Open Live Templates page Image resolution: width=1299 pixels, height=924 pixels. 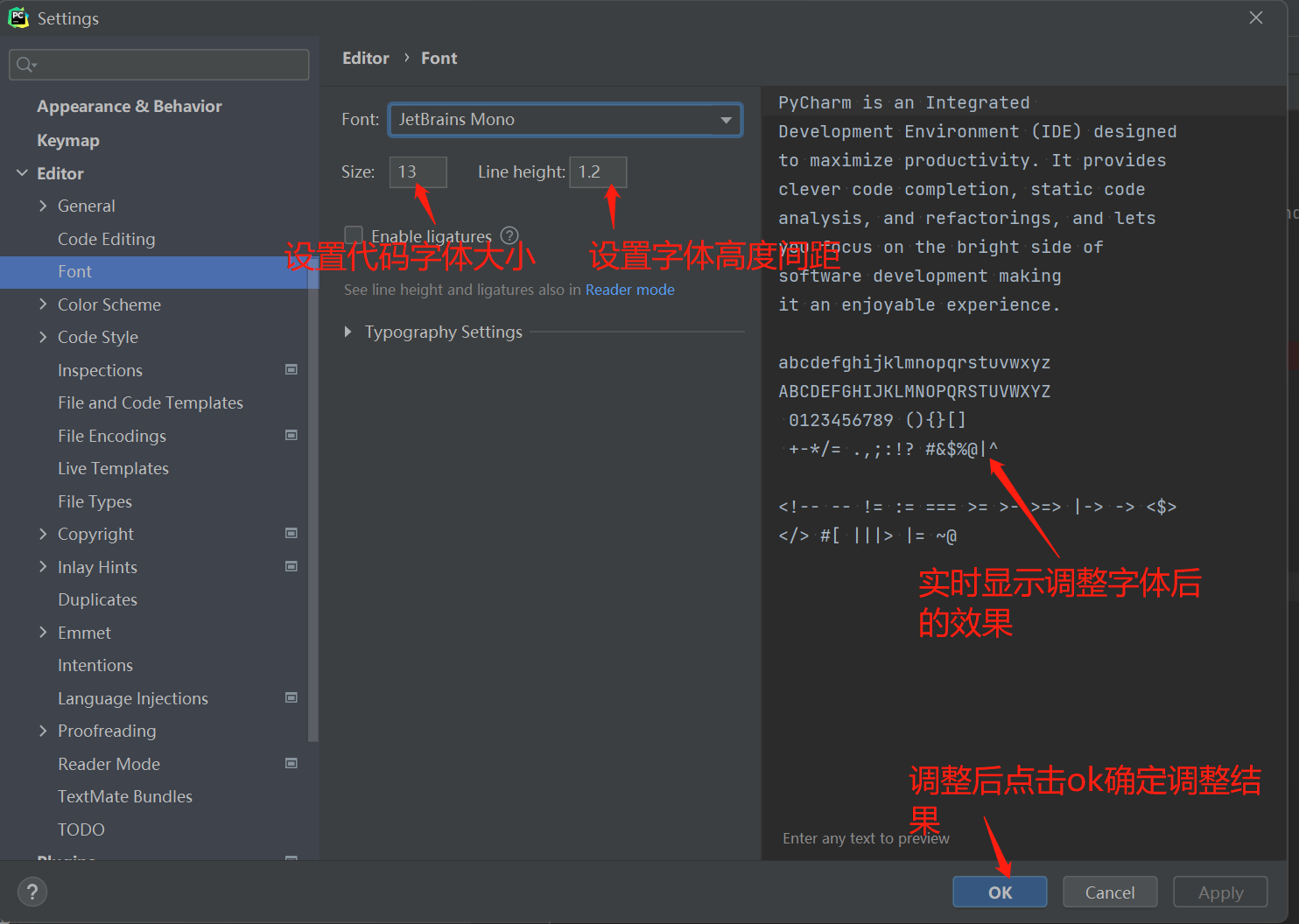(113, 468)
